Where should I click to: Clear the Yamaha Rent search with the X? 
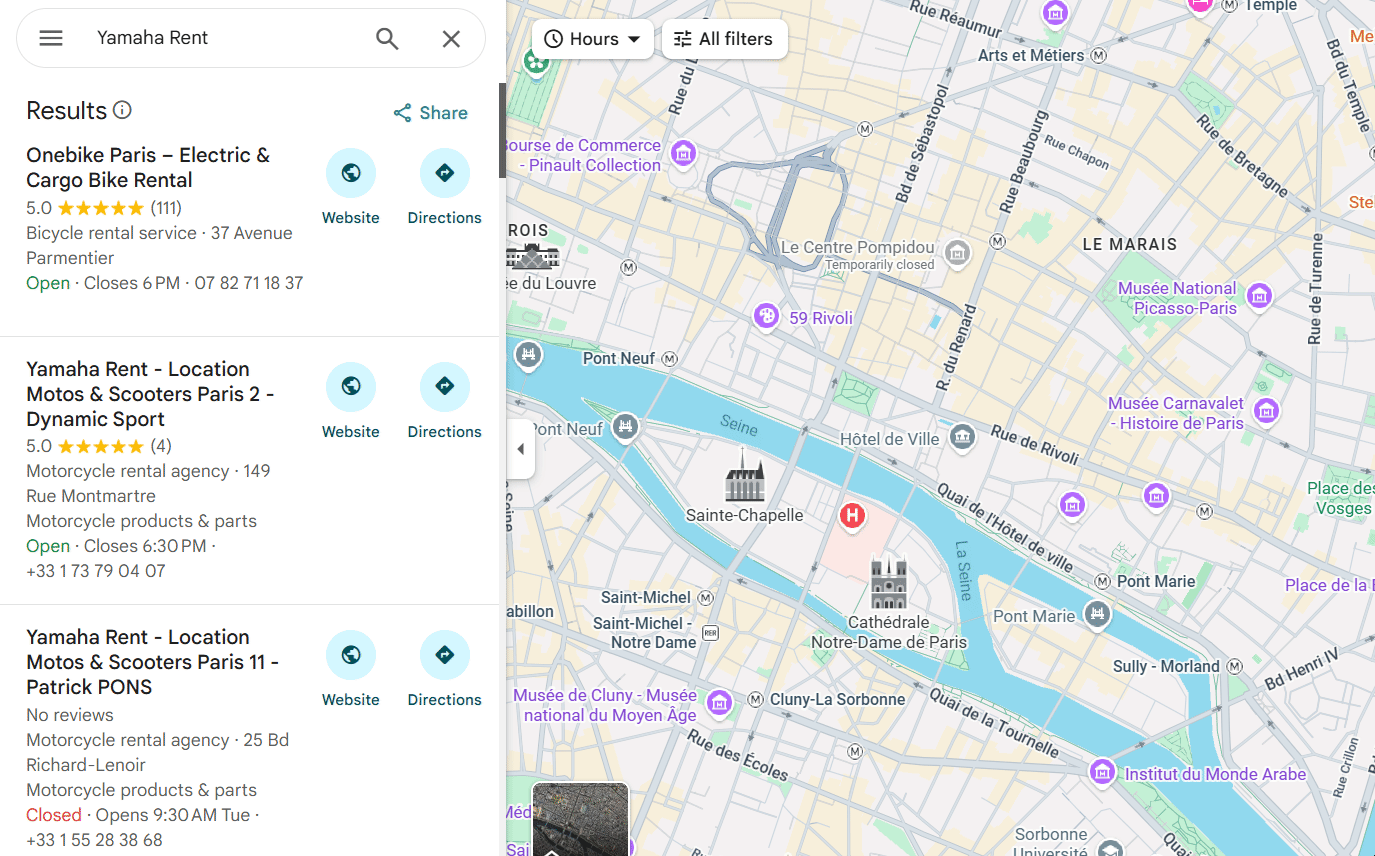pyautogui.click(x=450, y=38)
